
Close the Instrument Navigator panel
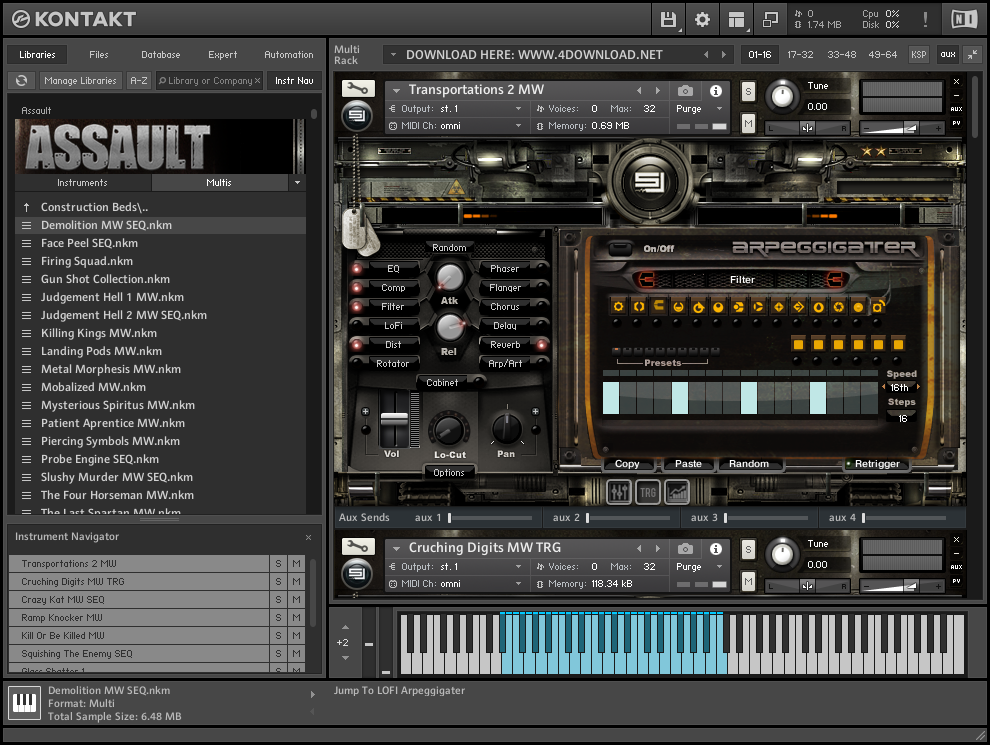[308, 537]
